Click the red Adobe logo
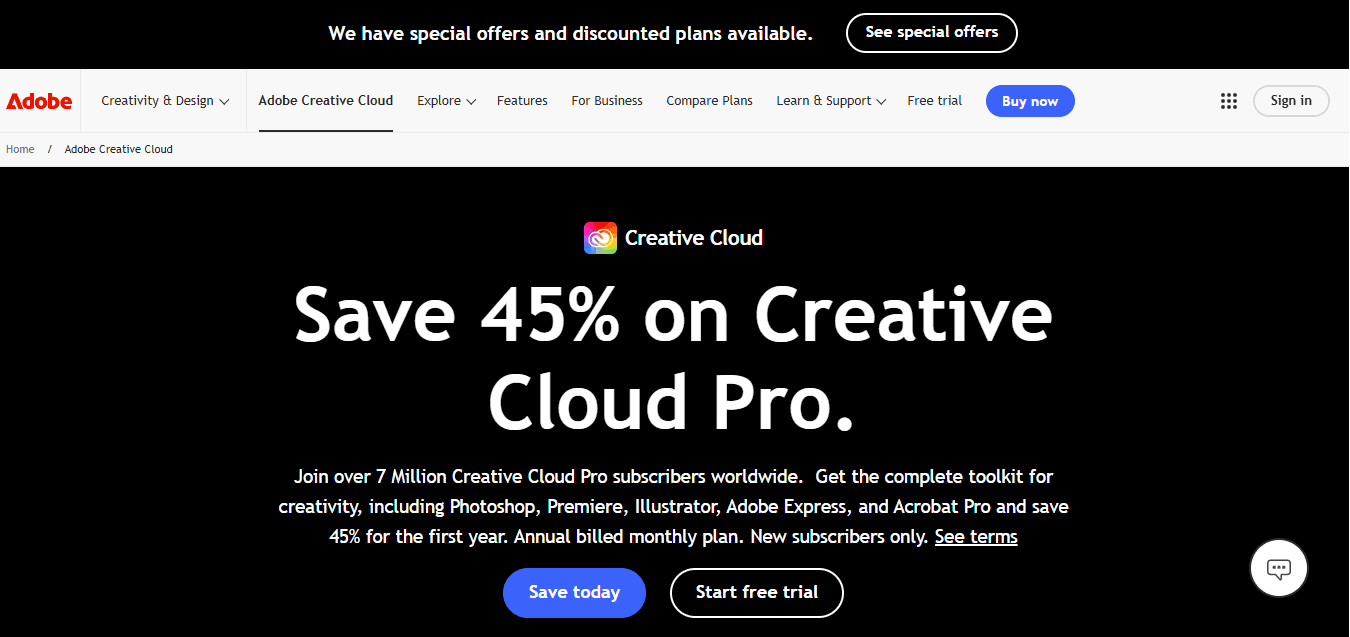This screenshot has height=637, width=1350. click(x=39, y=101)
